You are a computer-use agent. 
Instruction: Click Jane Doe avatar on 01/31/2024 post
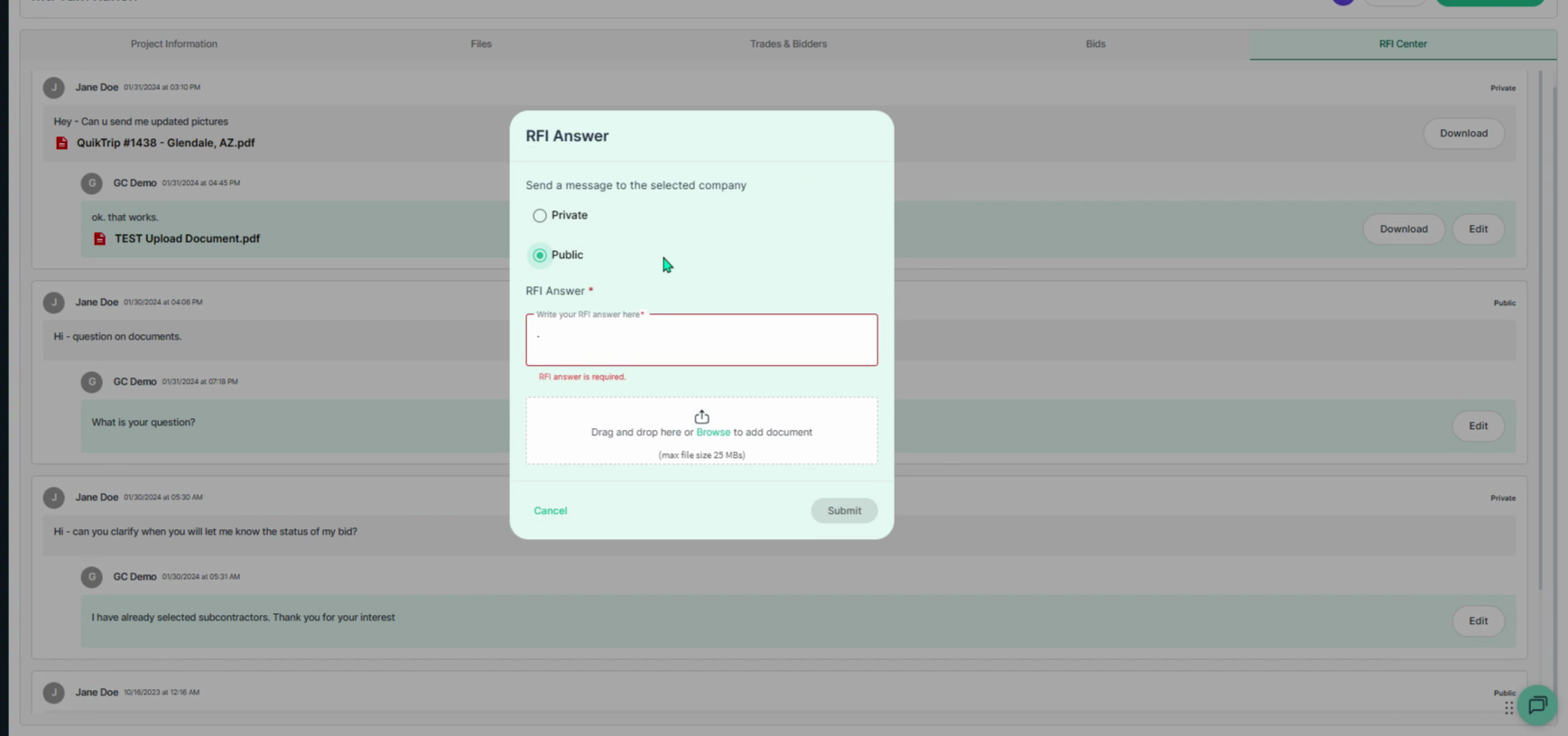pos(53,88)
